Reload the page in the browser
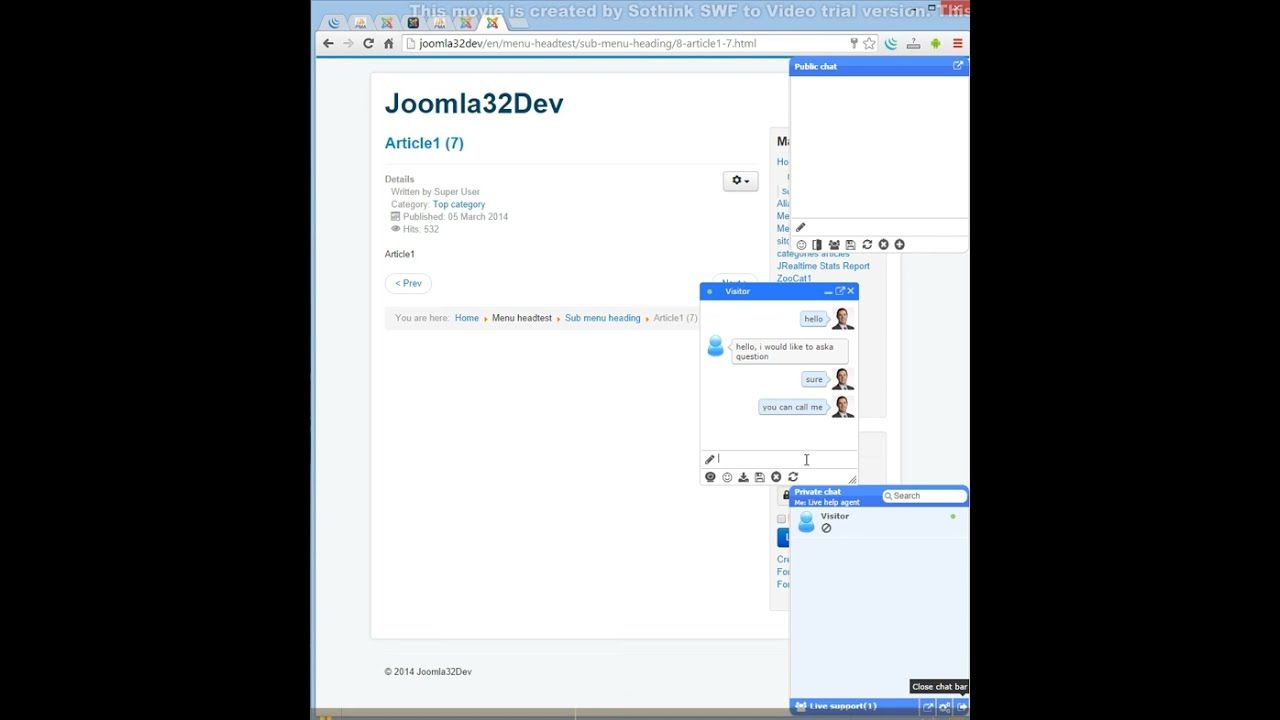 368,44
